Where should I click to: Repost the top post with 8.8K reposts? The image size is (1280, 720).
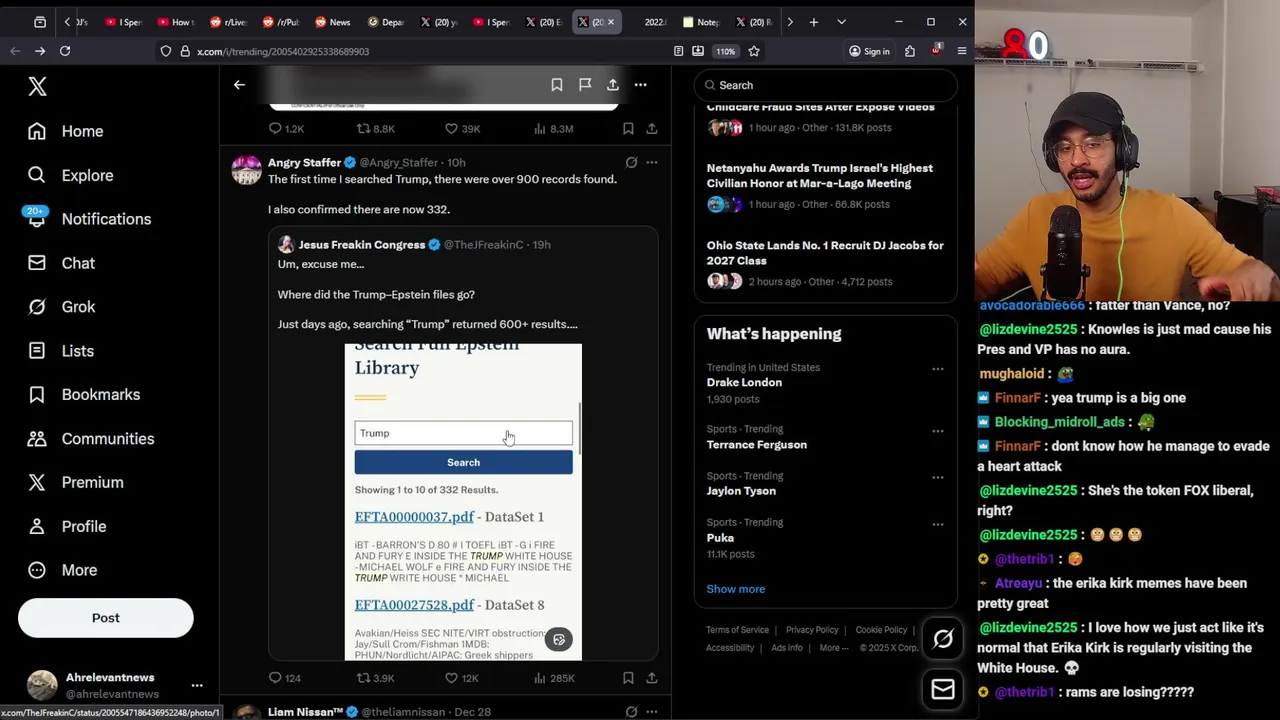point(376,128)
